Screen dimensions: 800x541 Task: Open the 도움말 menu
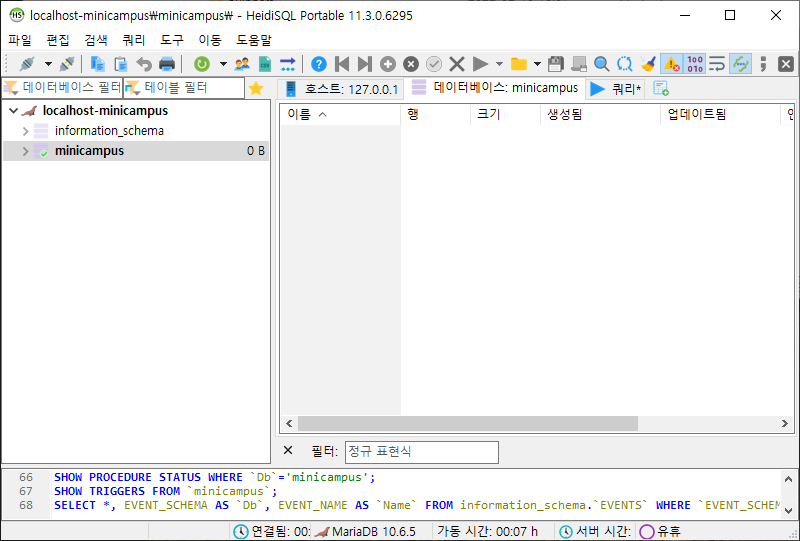(254, 40)
